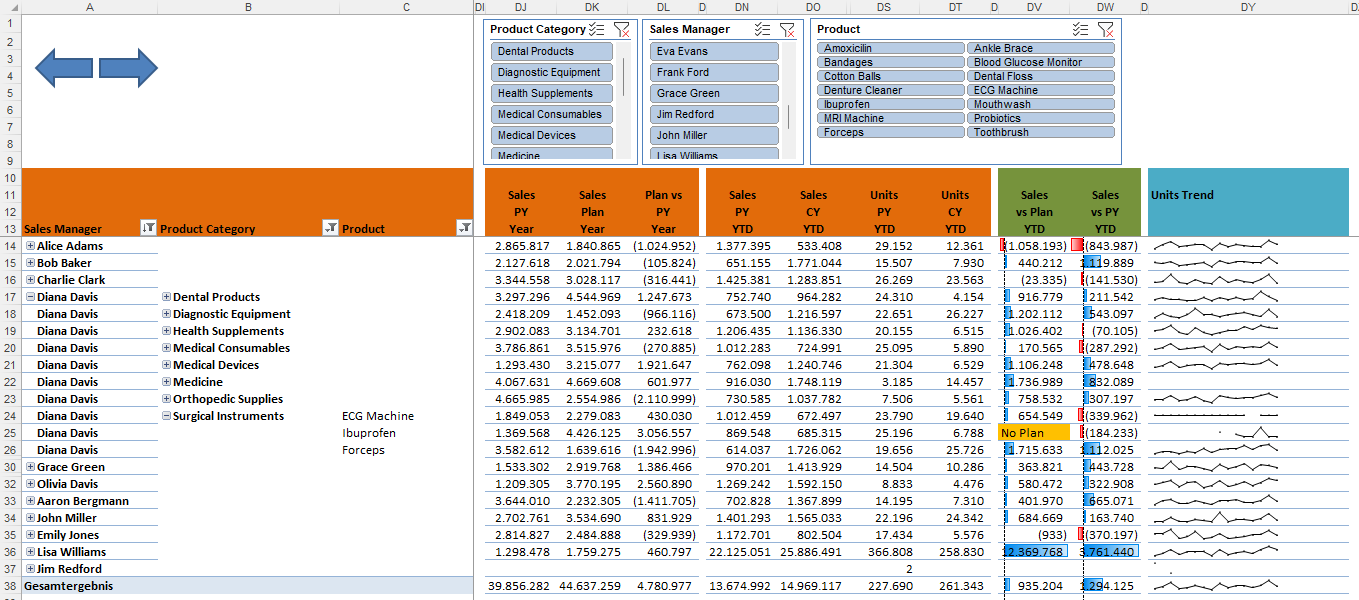
Task: Select Mouthwash in Product slicer
Action: click(x=1040, y=104)
